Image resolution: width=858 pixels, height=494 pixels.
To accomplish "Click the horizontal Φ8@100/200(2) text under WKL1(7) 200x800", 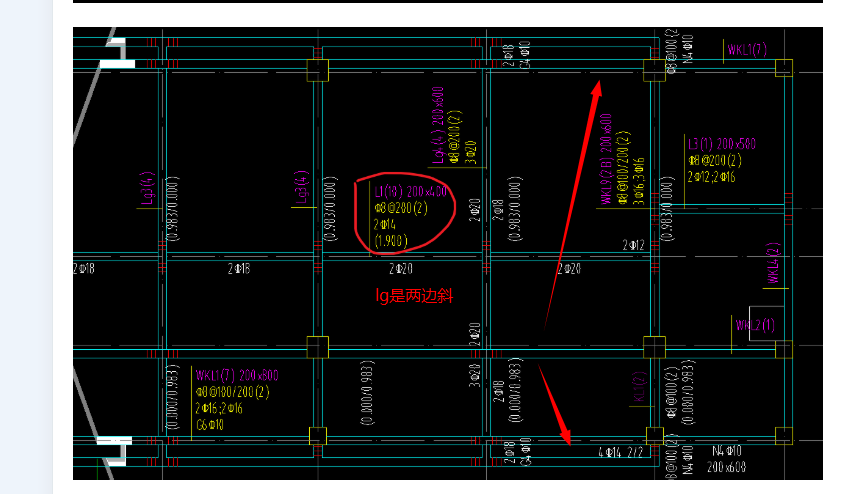I will tap(233, 392).
